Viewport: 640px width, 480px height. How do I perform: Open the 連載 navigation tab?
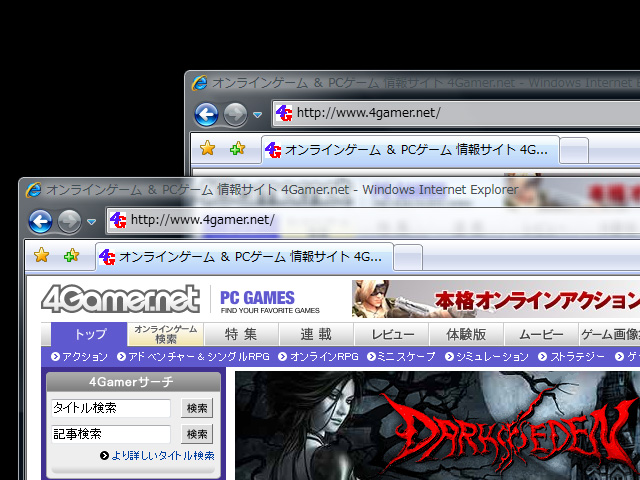tap(316, 335)
